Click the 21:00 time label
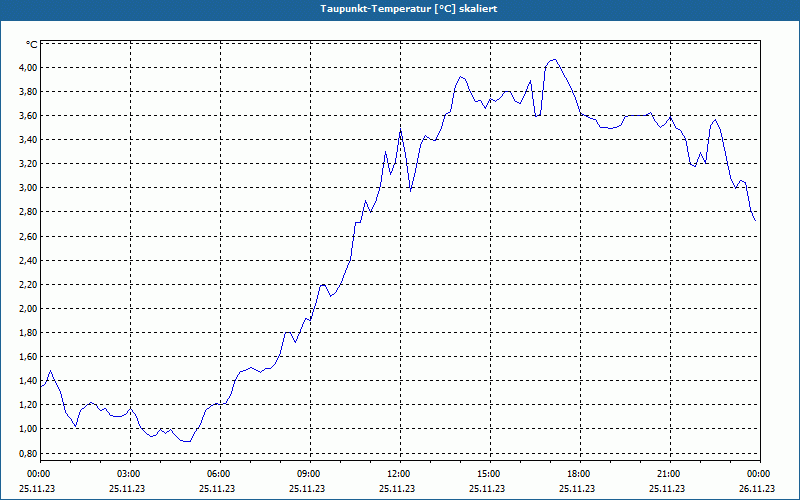The width and height of the screenshot is (800, 500). 670,474
